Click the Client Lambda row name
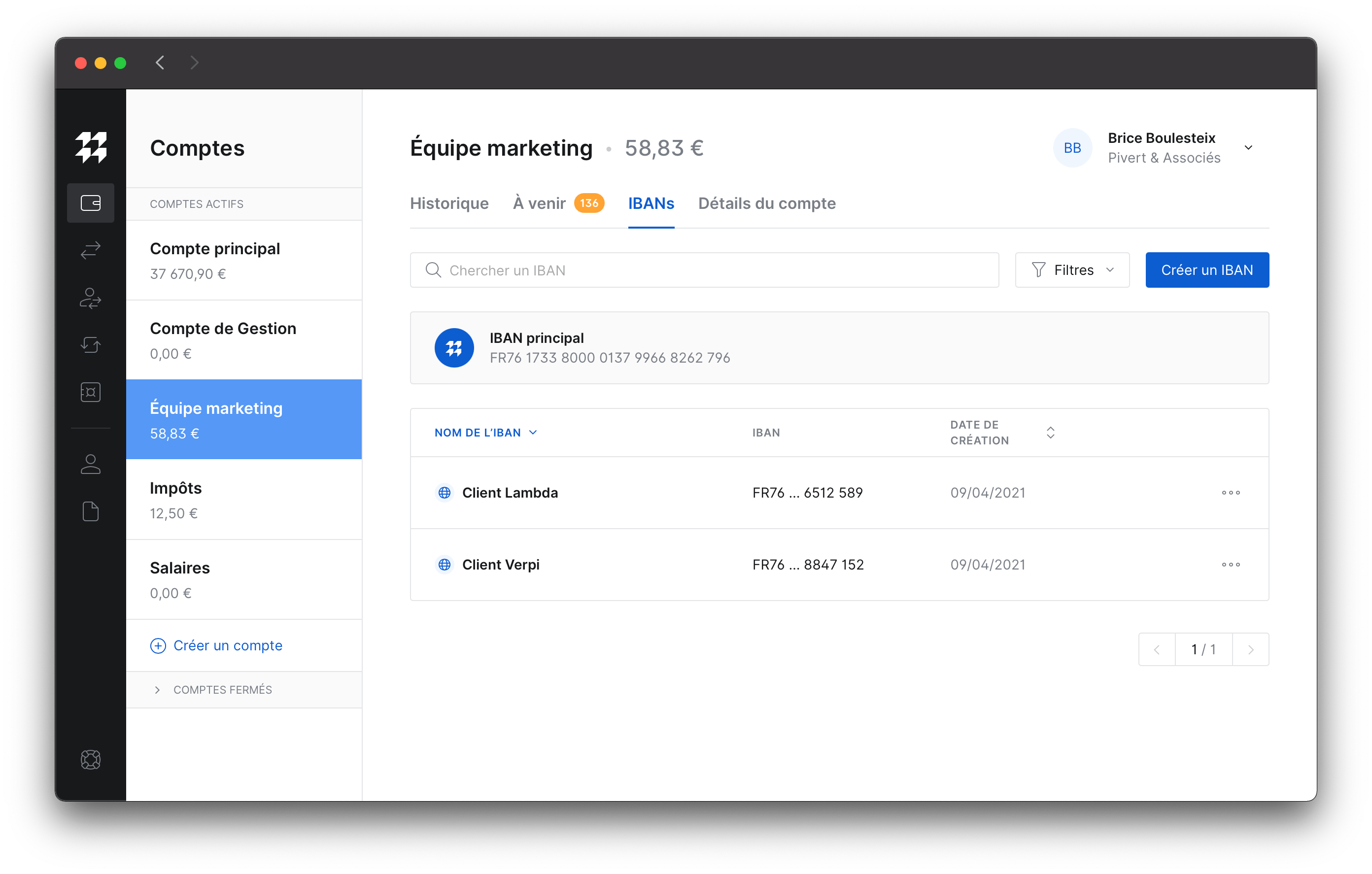This screenshot has width=1372, height=874. point(510,492)
